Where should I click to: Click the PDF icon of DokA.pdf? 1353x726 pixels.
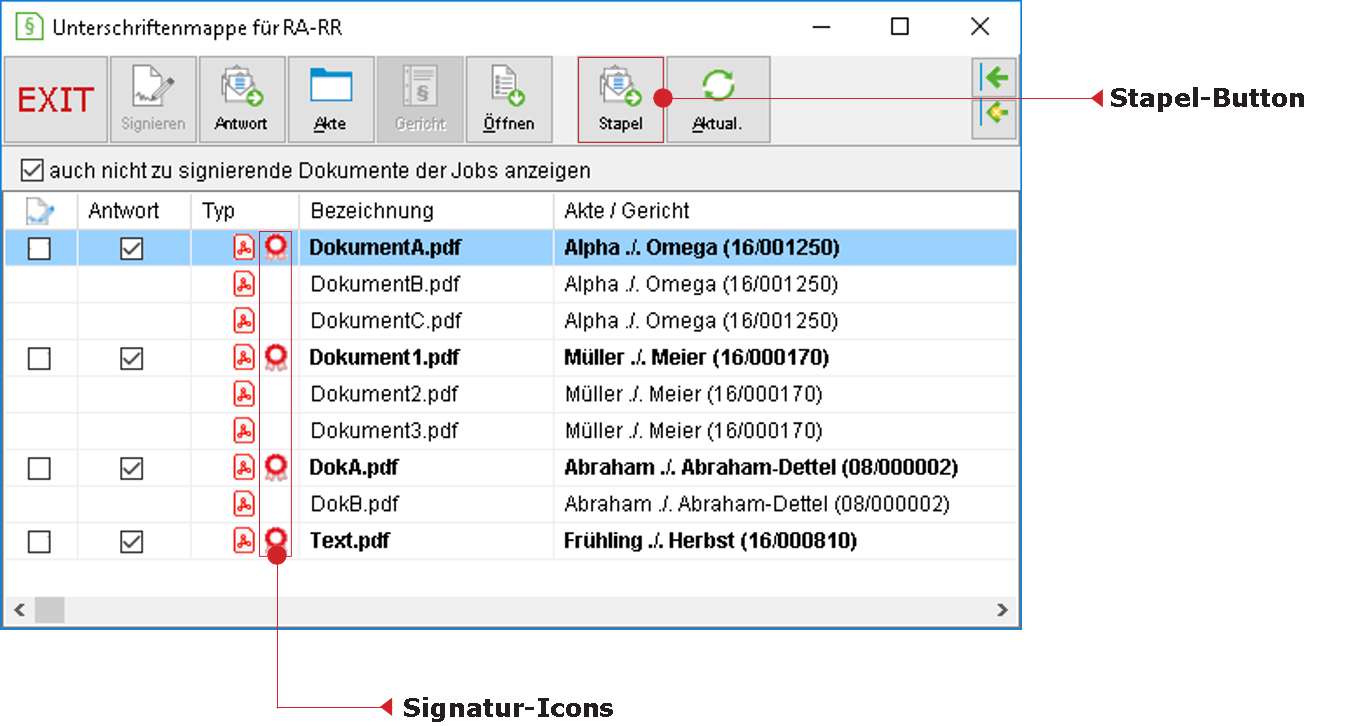coord(244,467)
